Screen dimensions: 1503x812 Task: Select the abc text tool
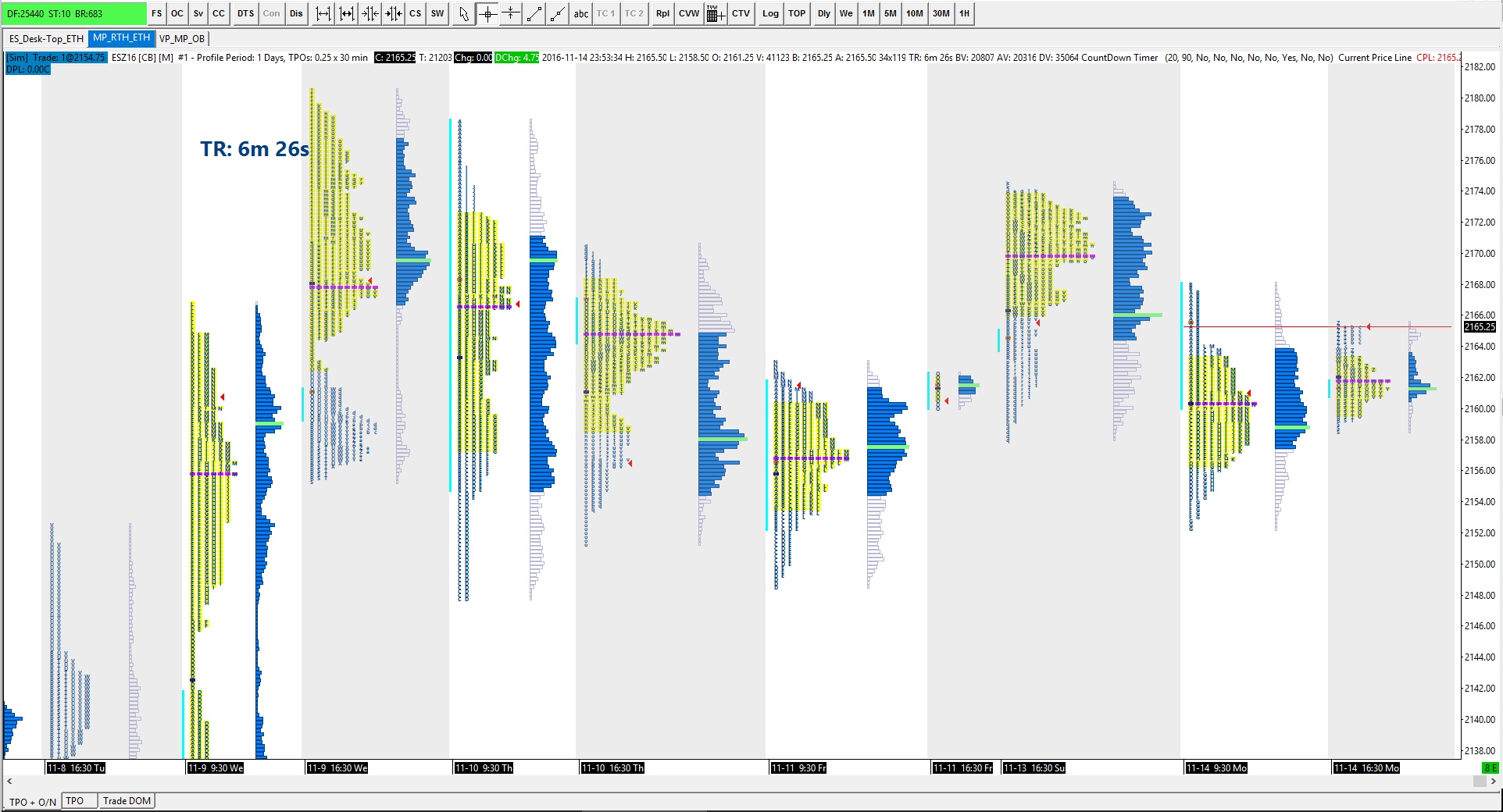pos(581,14)
